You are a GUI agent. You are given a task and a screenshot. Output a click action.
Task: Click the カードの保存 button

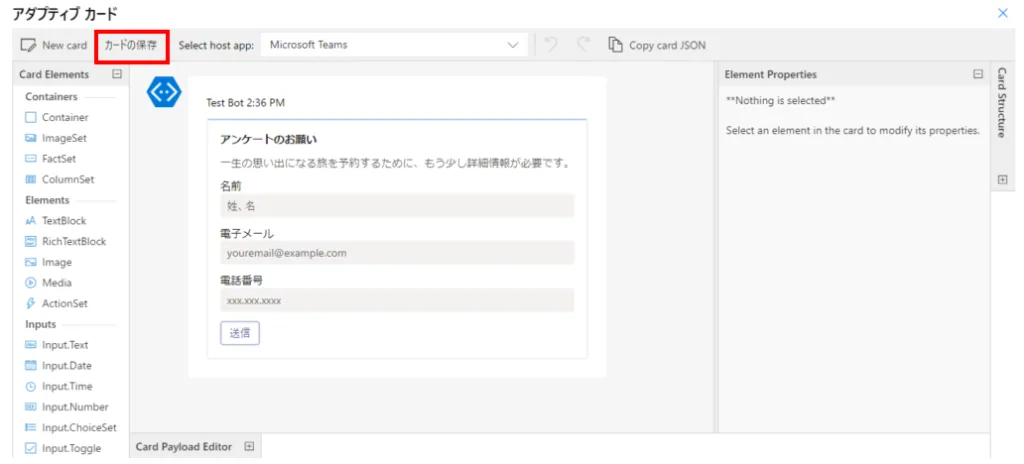point(131,45)
